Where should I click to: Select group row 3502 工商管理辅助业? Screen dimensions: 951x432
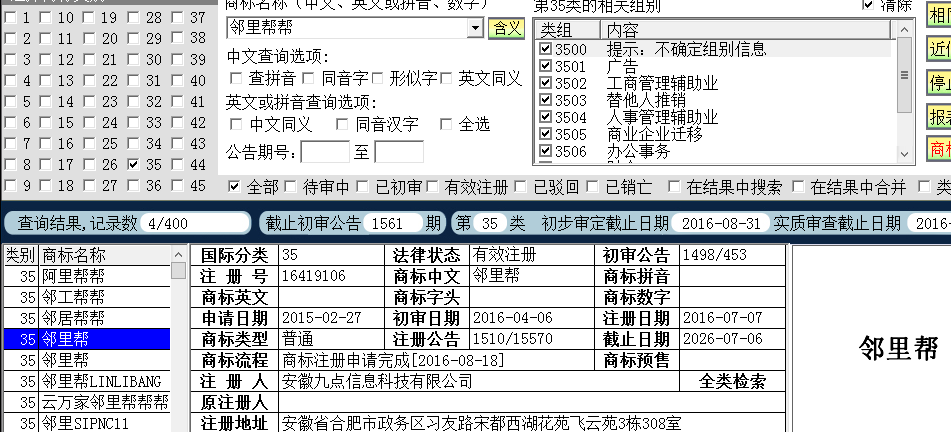(714, 83)
